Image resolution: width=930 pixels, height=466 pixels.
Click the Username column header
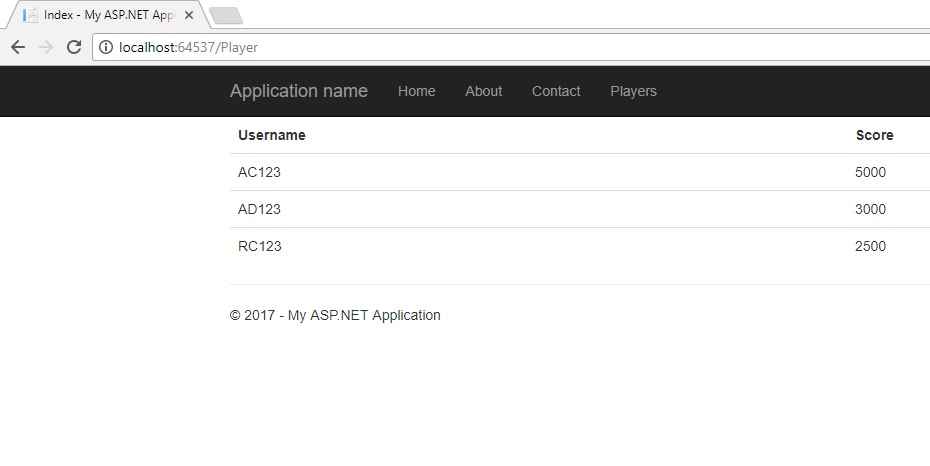(x=272, y=135)
